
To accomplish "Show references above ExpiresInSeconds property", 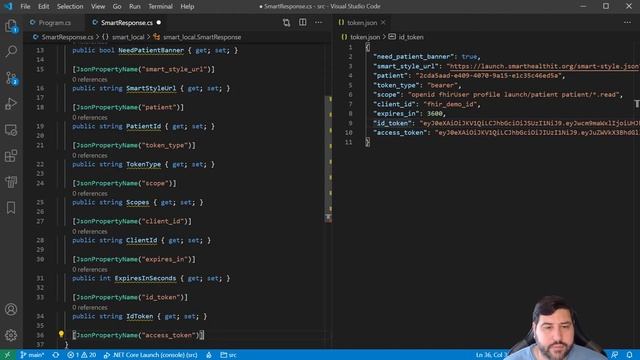I will [90, 269].
